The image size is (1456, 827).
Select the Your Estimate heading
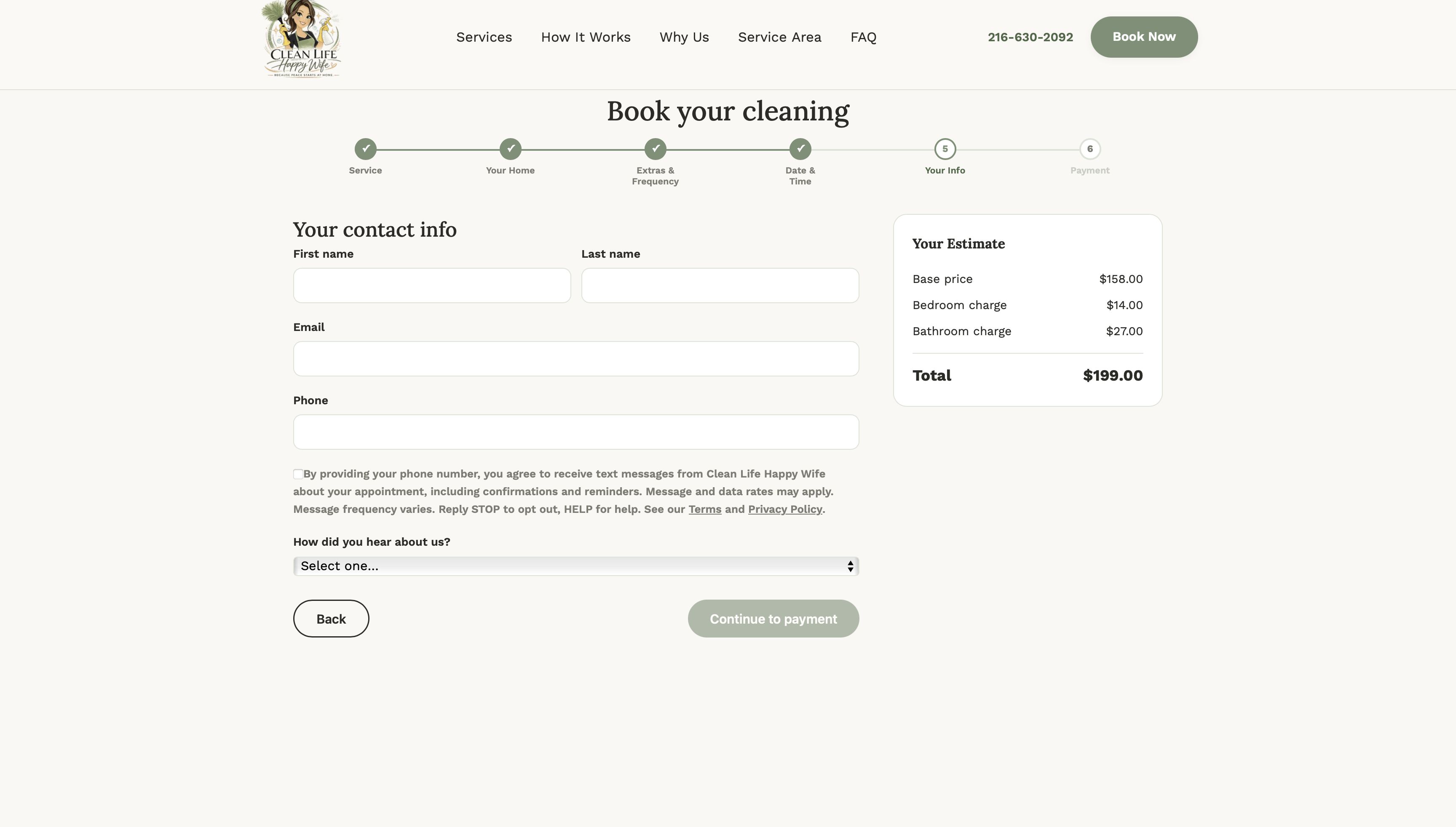coord(959,244)
